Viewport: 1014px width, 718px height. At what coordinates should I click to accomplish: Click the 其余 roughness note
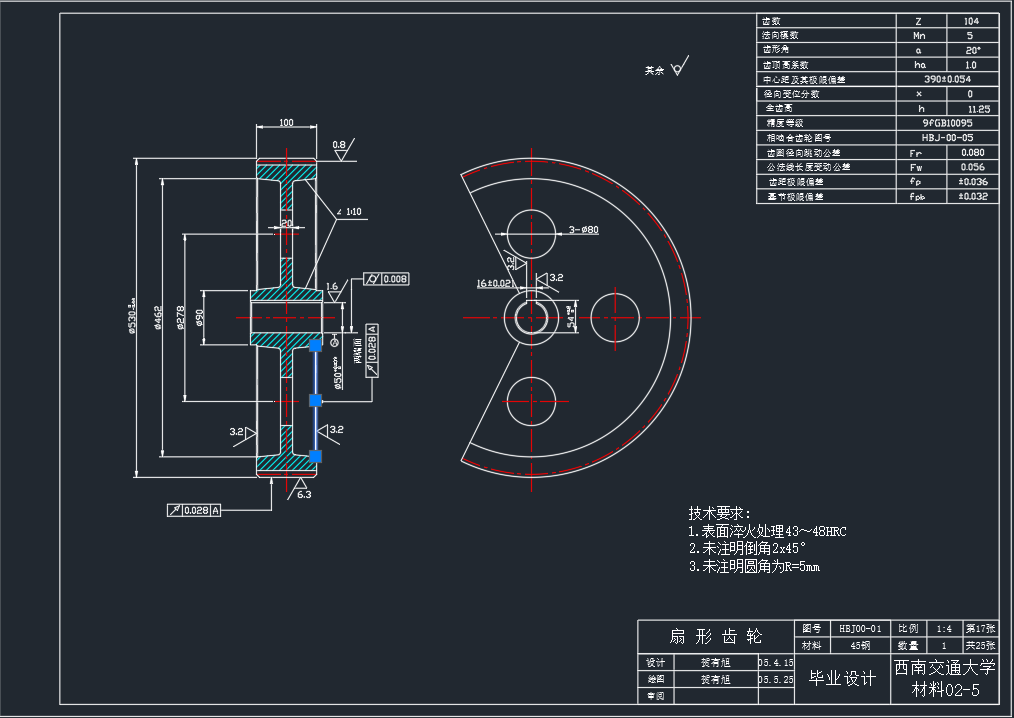click(654, 70)
